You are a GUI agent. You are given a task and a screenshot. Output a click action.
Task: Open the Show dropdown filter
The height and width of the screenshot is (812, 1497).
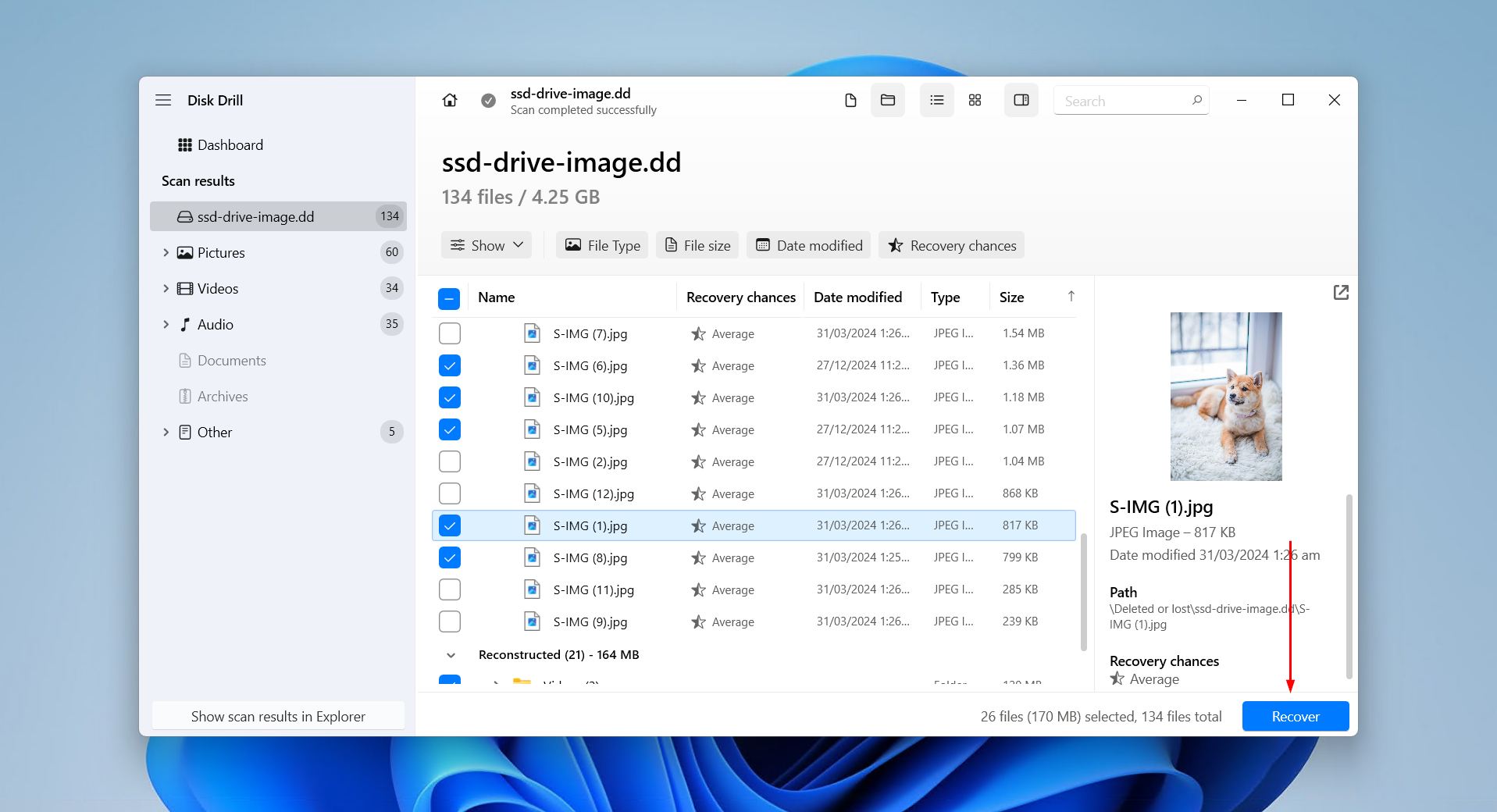[x=487, y=245]
